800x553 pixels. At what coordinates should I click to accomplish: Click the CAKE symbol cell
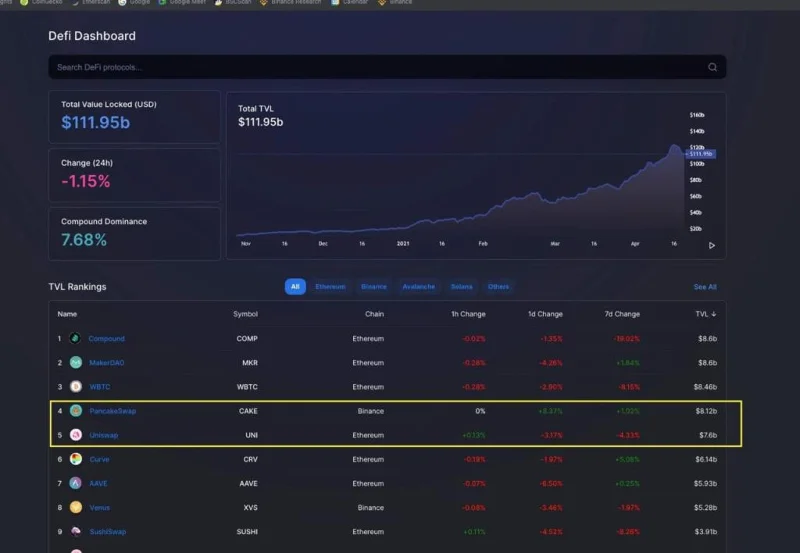[248, 411]
